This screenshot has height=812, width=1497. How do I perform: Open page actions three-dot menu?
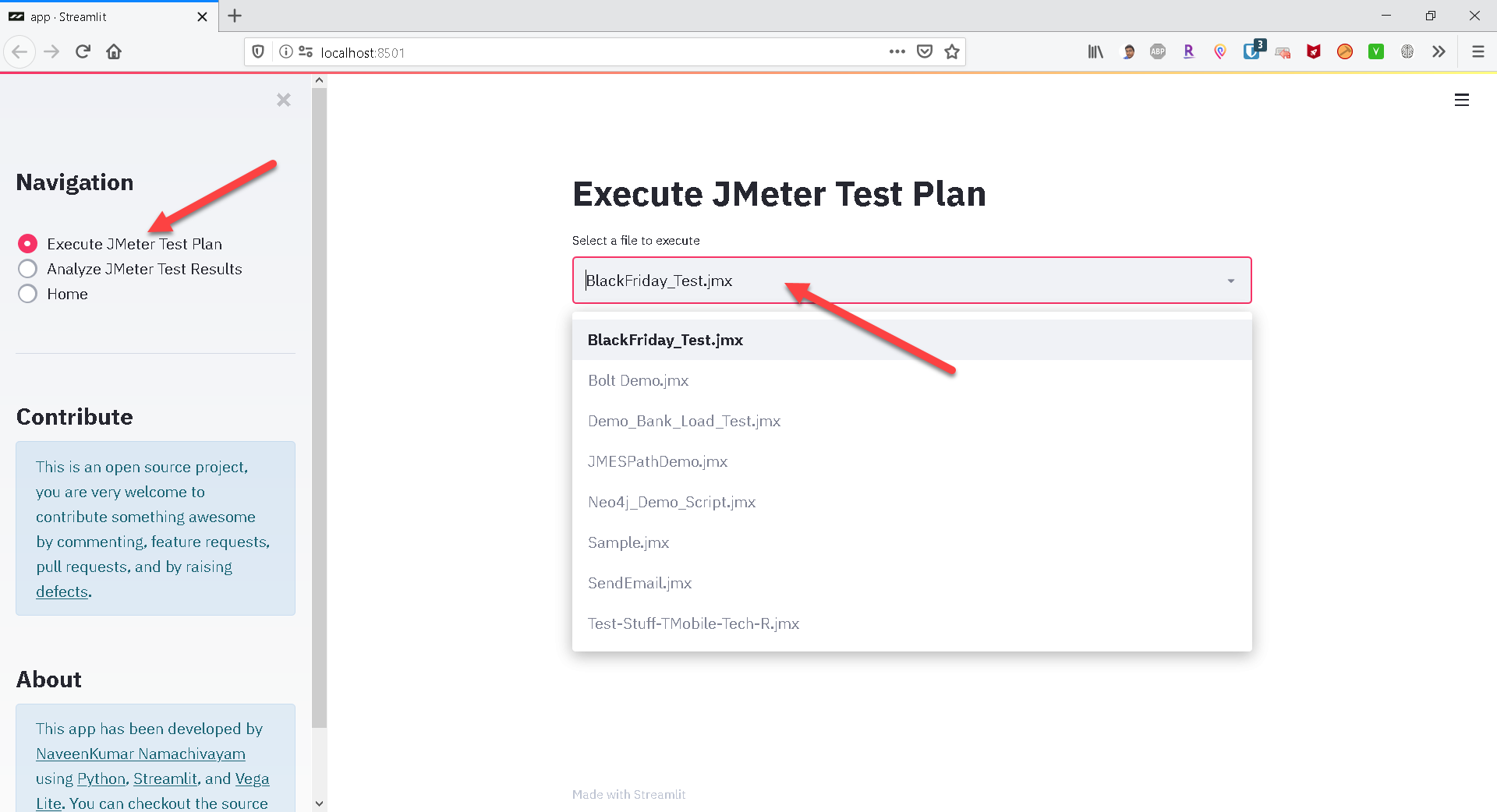point(897,52)
